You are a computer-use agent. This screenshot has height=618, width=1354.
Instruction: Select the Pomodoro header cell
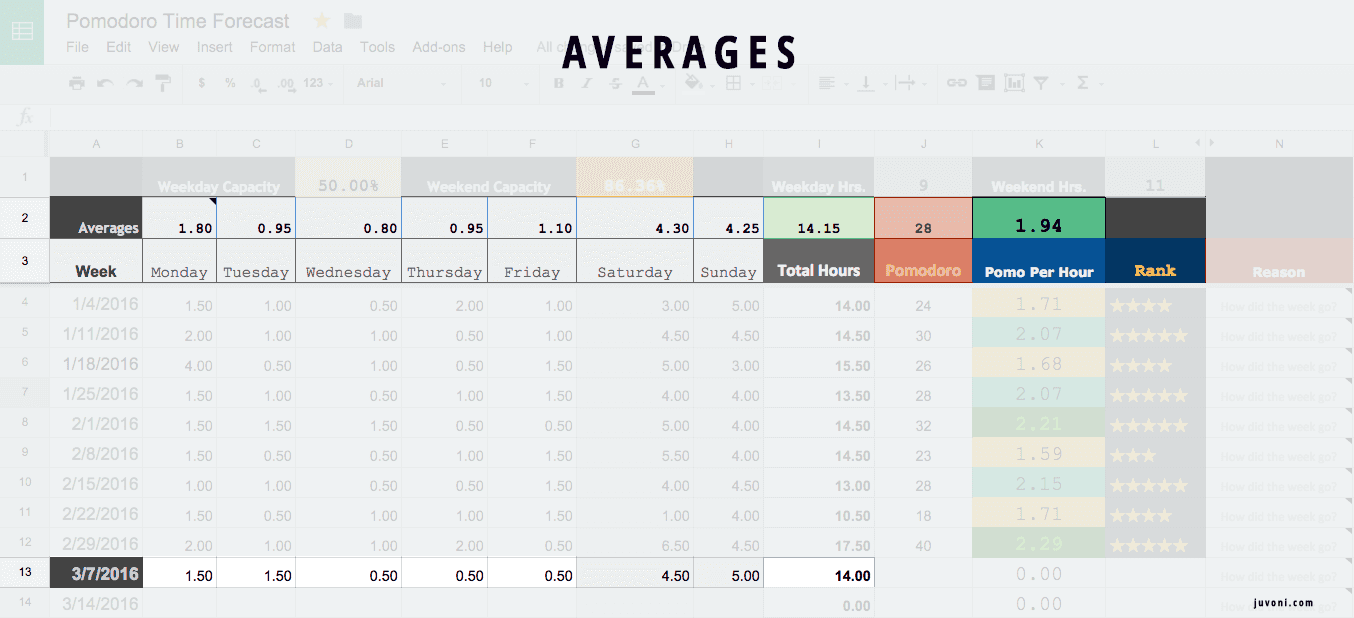tap(923, 261)
